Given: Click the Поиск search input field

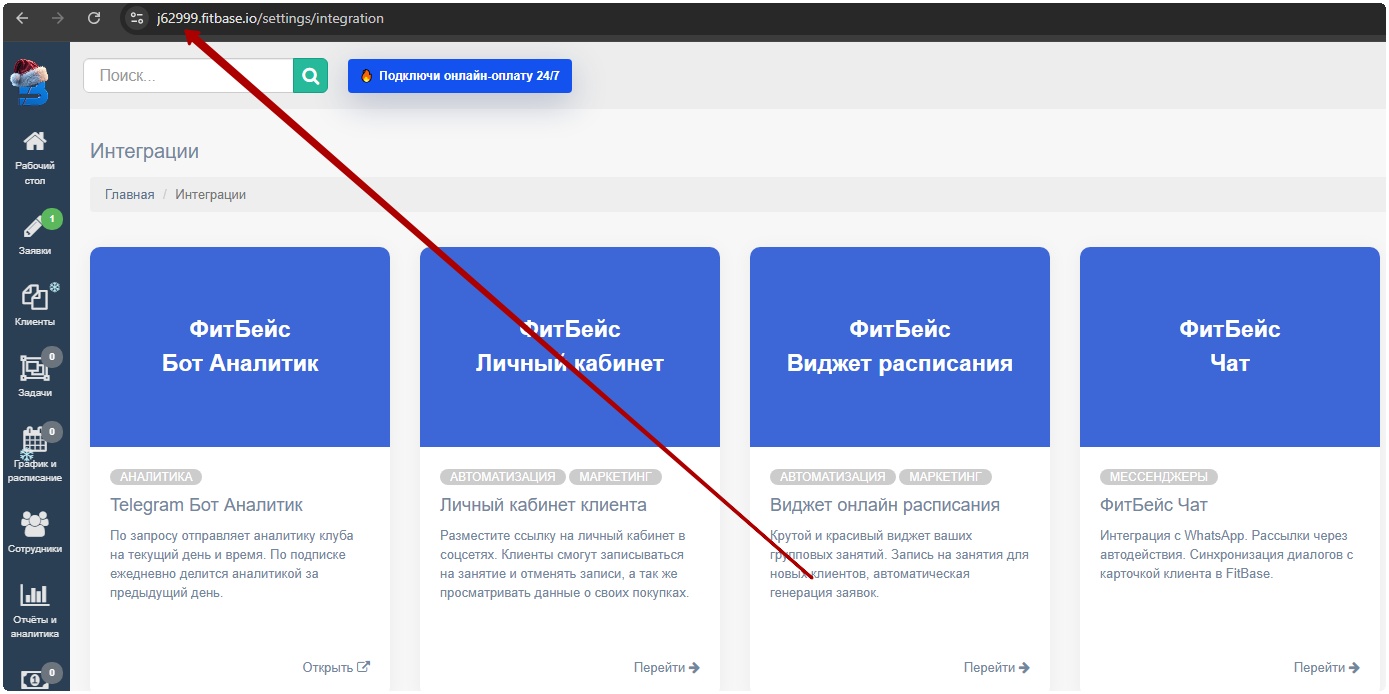Looking at the screenshot, I should pyautogui.click(x=188, y=75).
